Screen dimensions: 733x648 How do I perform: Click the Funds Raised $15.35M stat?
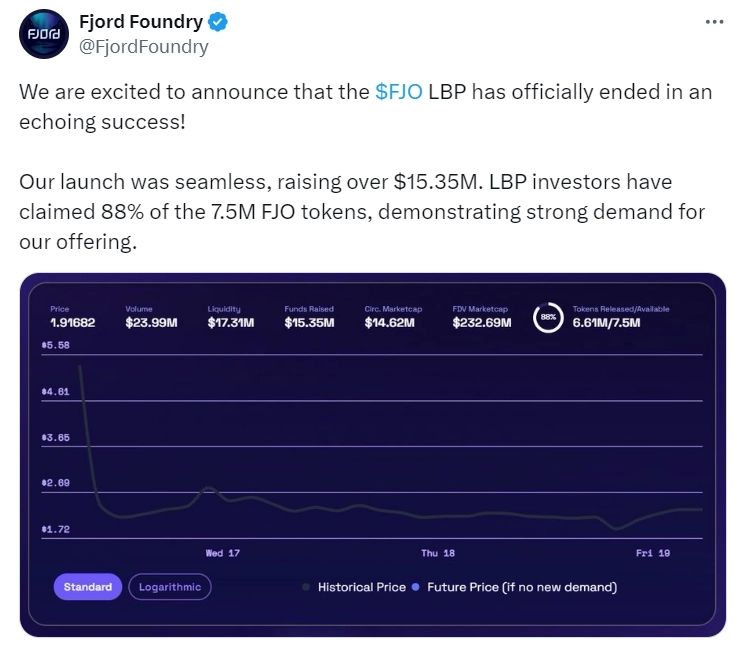(x=310, y=322)
